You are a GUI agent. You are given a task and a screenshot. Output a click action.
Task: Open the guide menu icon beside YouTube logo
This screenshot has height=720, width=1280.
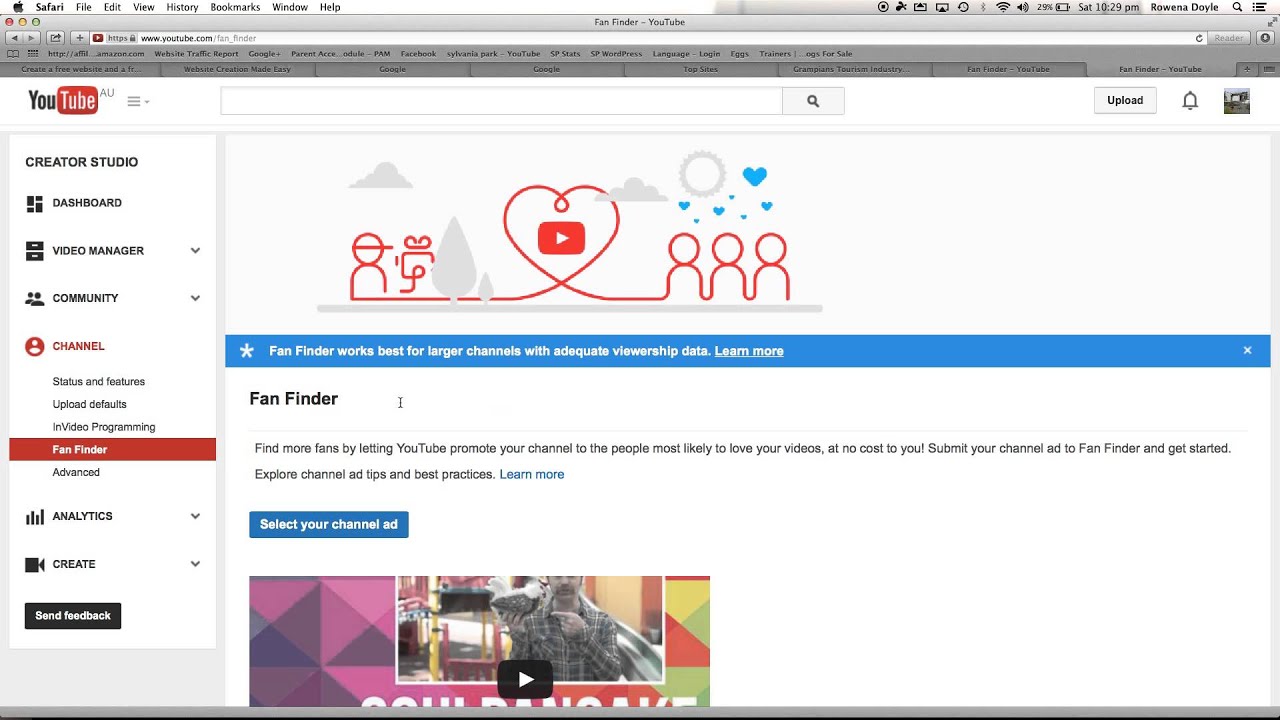[138, 101]
